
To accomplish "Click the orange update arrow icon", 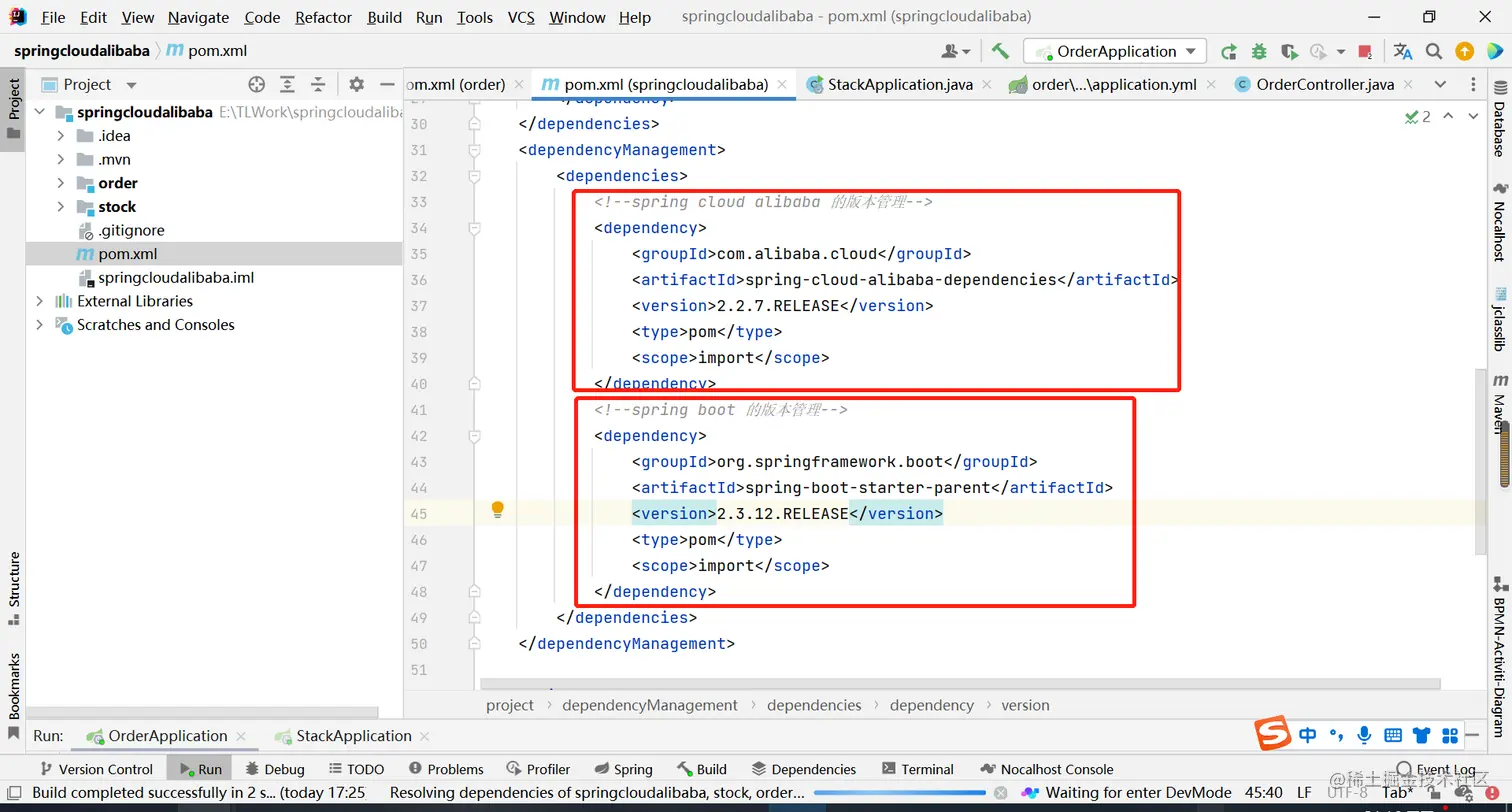I will point(1464,51).
